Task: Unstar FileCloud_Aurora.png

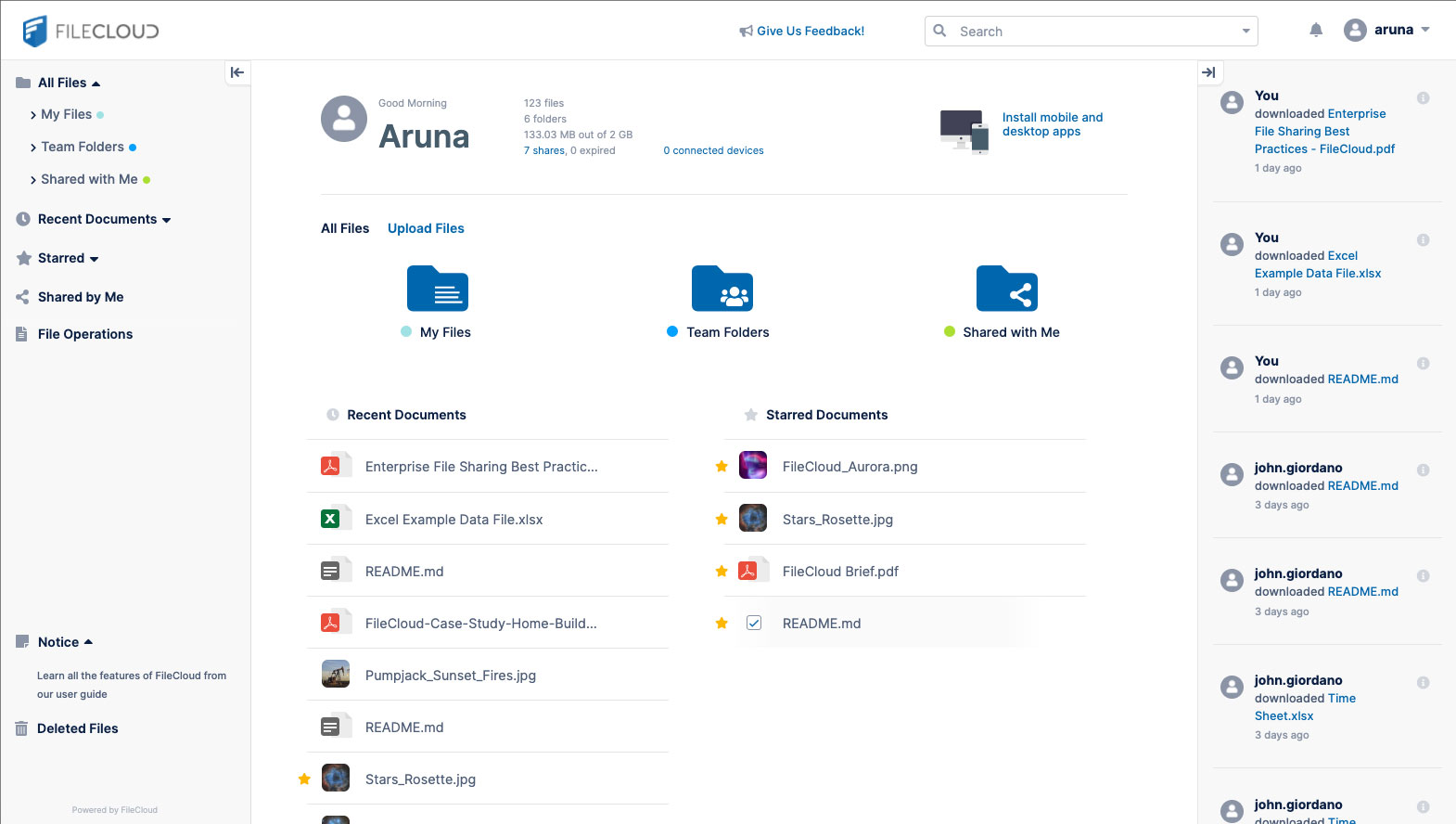Action: (x=722, y=466)
